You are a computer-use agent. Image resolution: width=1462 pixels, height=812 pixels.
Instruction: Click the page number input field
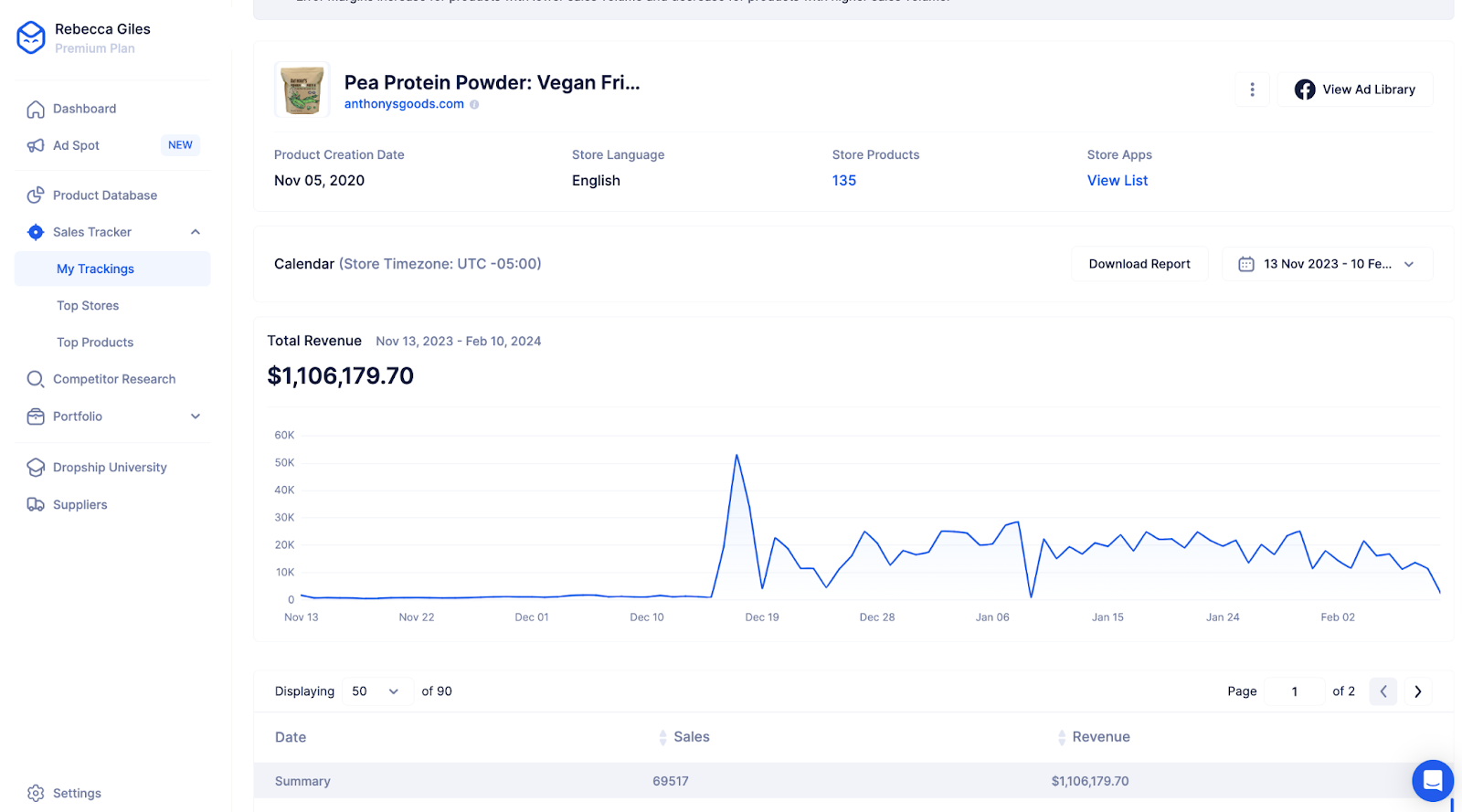(1295, 691)
